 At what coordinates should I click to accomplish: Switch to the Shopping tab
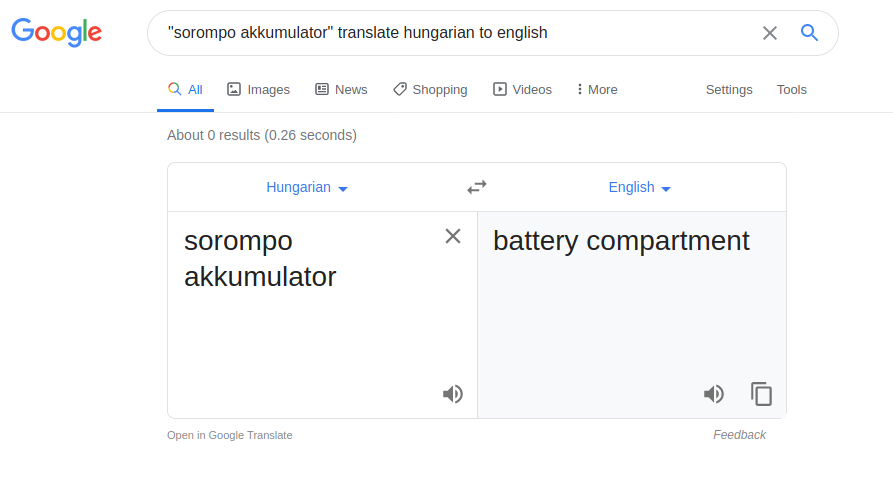click(x=430, y=89)
